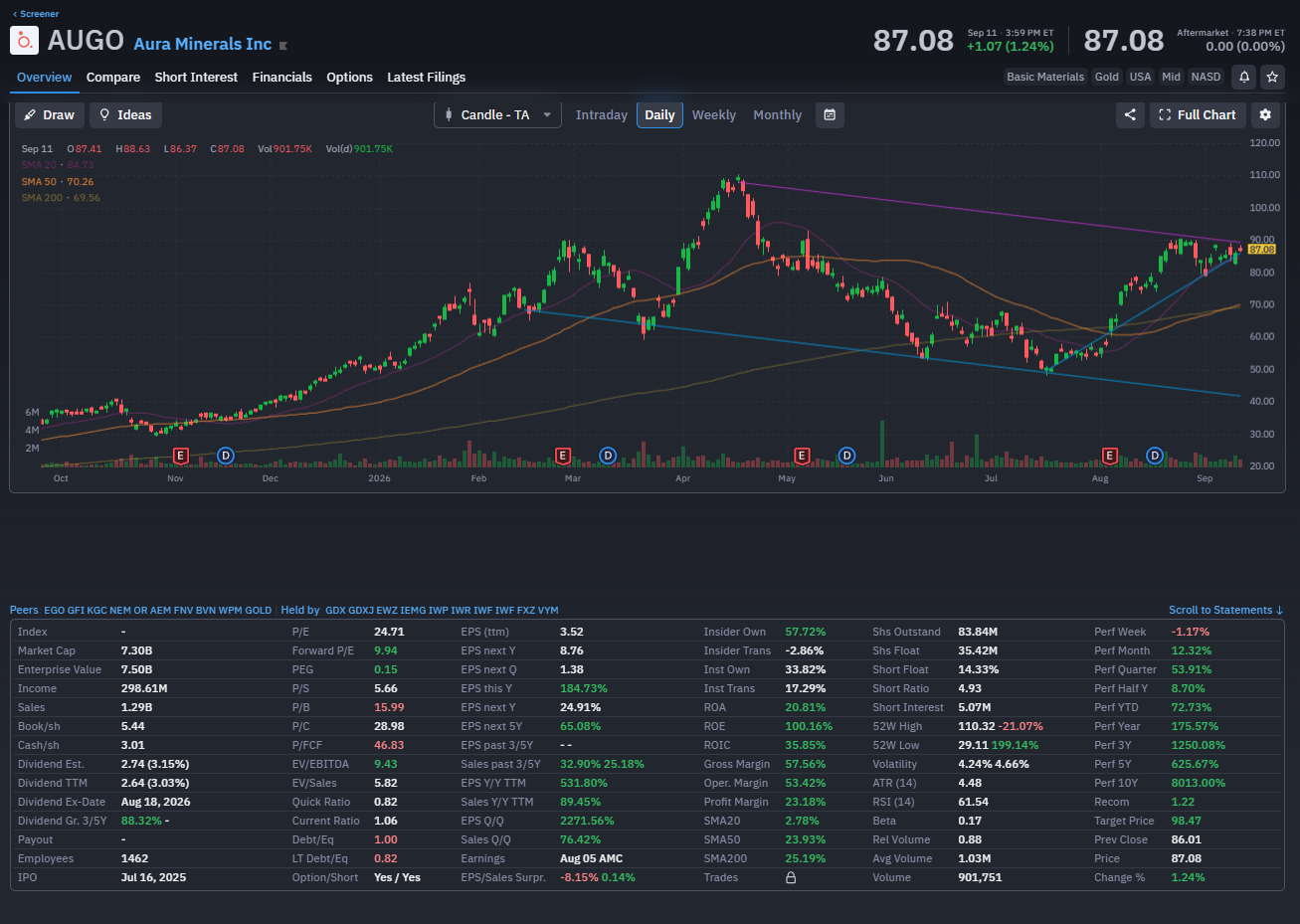Click Scroll to Statements link
1300x924 pixels.
pos(1225,610)
